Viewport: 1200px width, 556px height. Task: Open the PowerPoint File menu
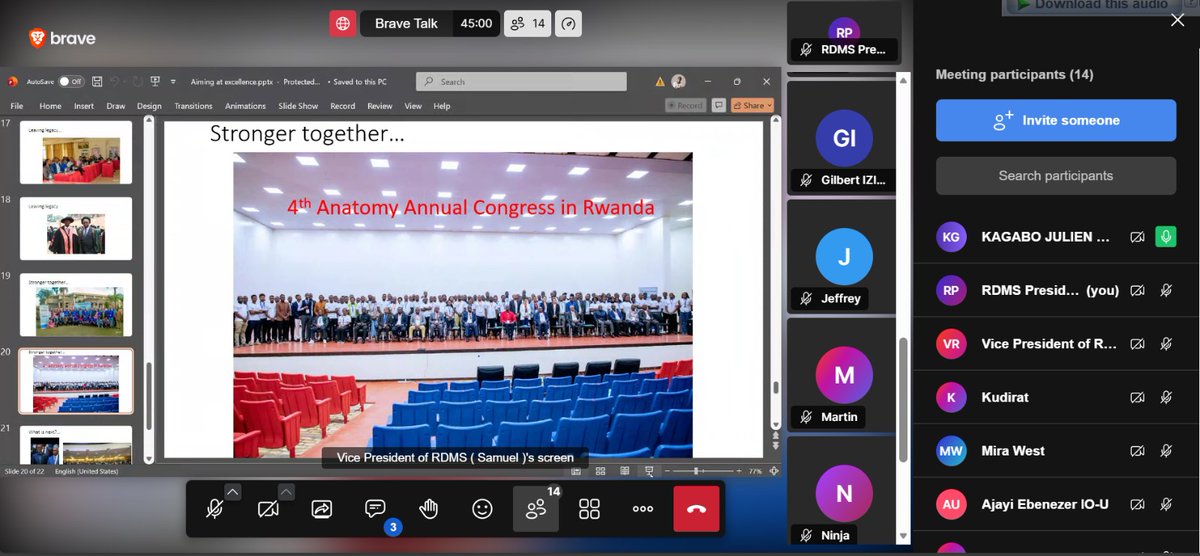click(17, 106)
